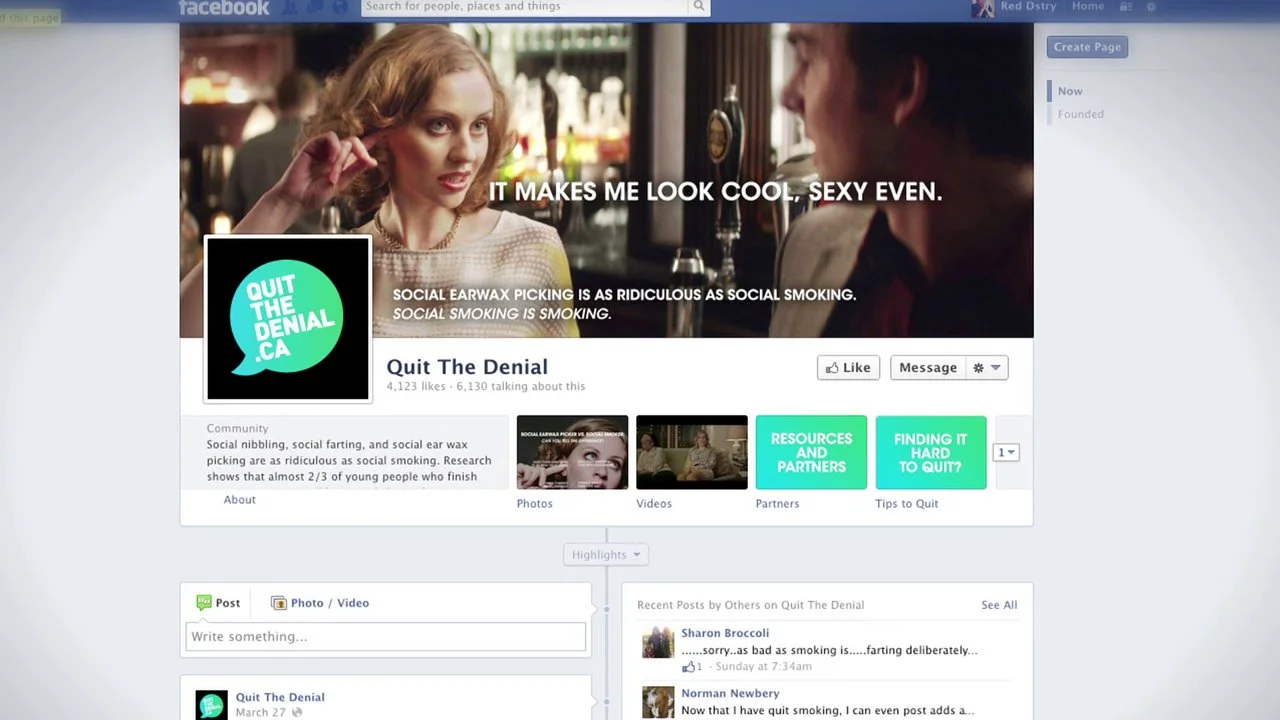The height and width of the screenshot is (720, 1280).
Task: Open the Red Dstry profile link
Action: pos(1027,6)
